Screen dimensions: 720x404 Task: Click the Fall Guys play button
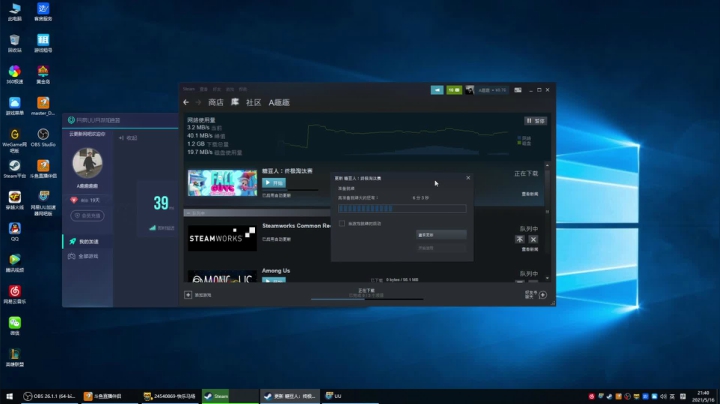274,183
